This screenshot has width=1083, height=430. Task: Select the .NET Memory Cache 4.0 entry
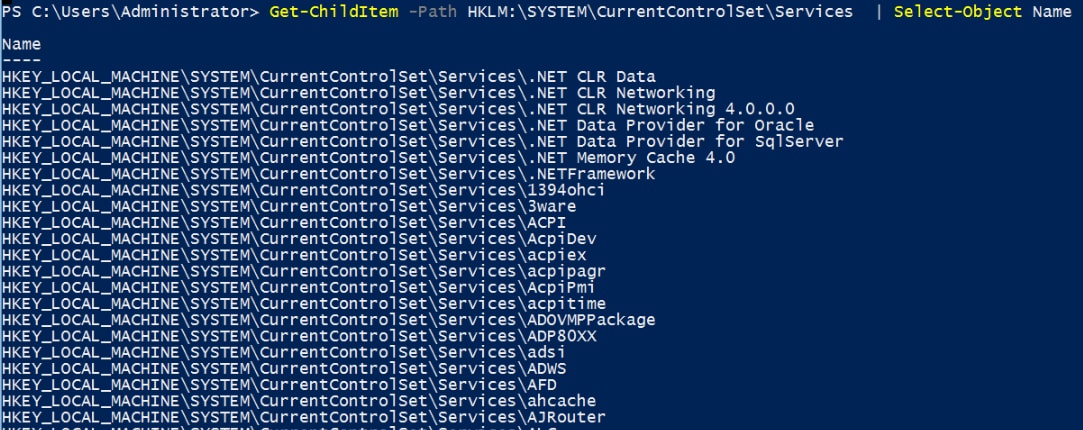368,158
